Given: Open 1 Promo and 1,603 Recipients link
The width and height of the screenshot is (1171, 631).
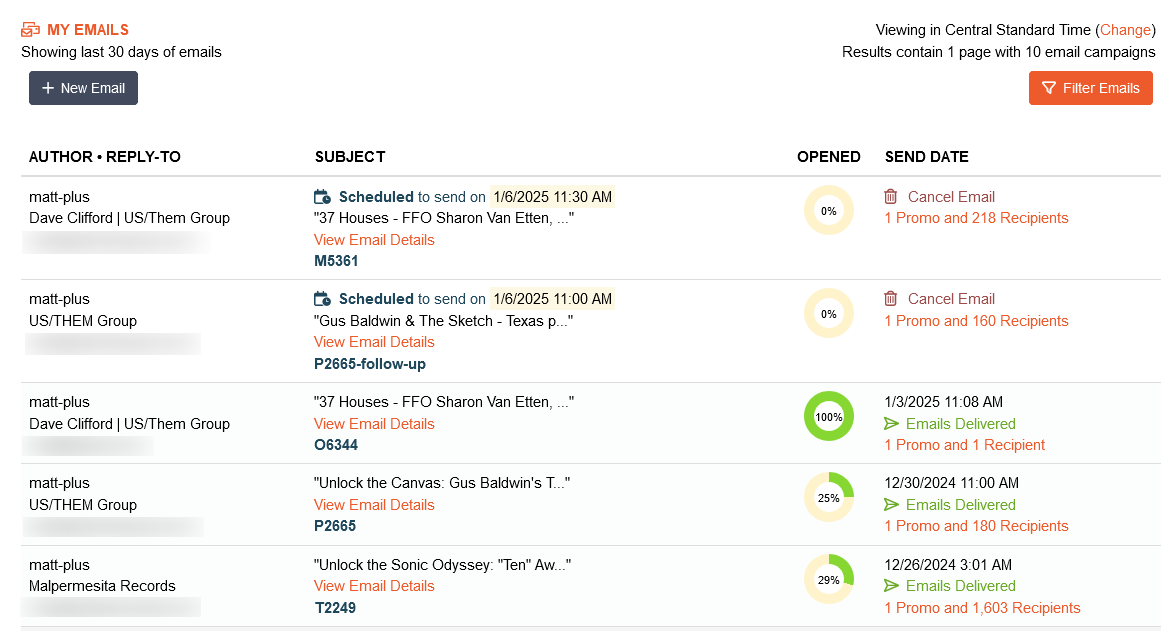Looking at the screenshot, I should click(982, 608).
